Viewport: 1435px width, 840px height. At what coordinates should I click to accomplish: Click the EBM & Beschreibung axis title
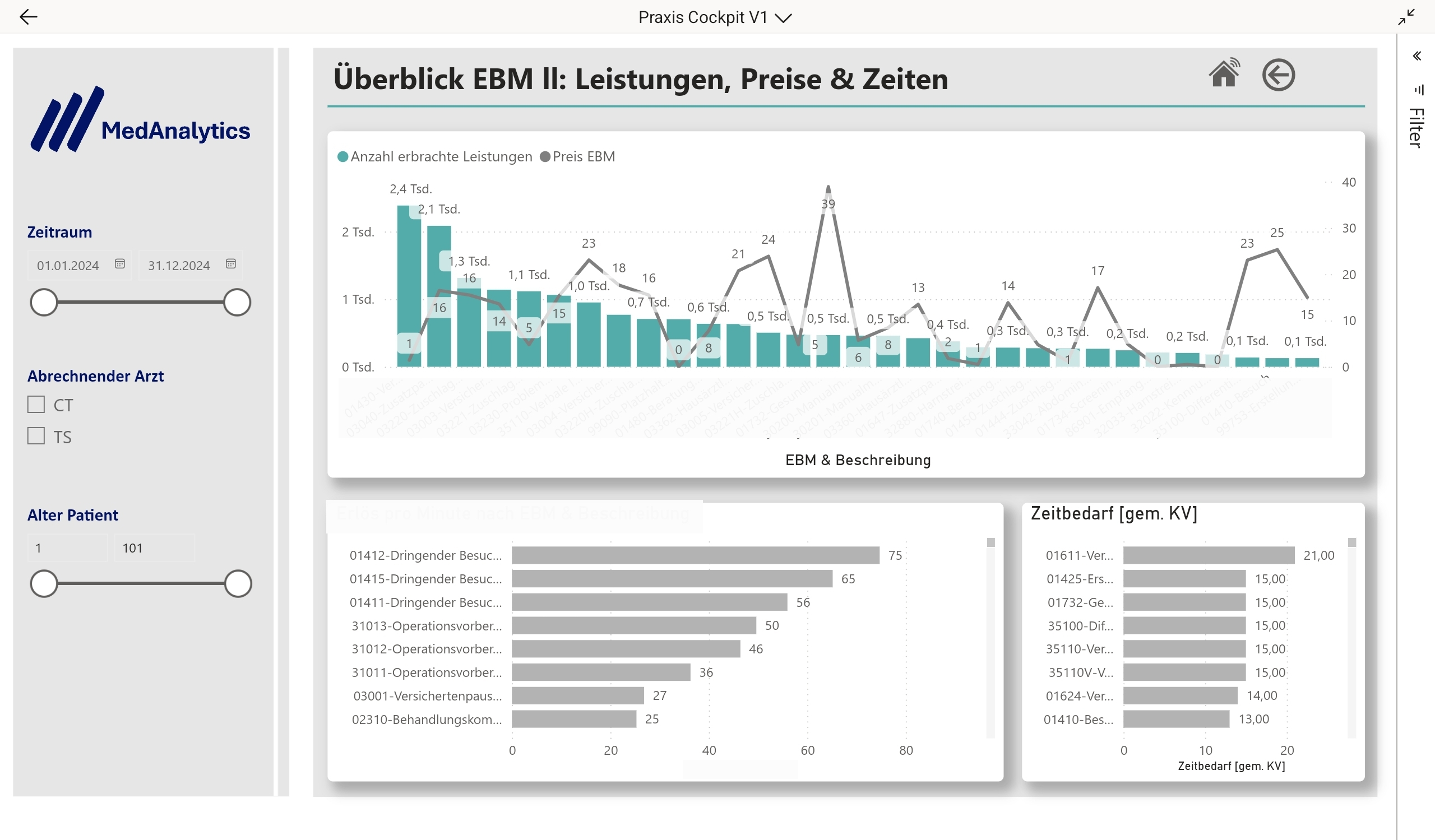(858, 460)
